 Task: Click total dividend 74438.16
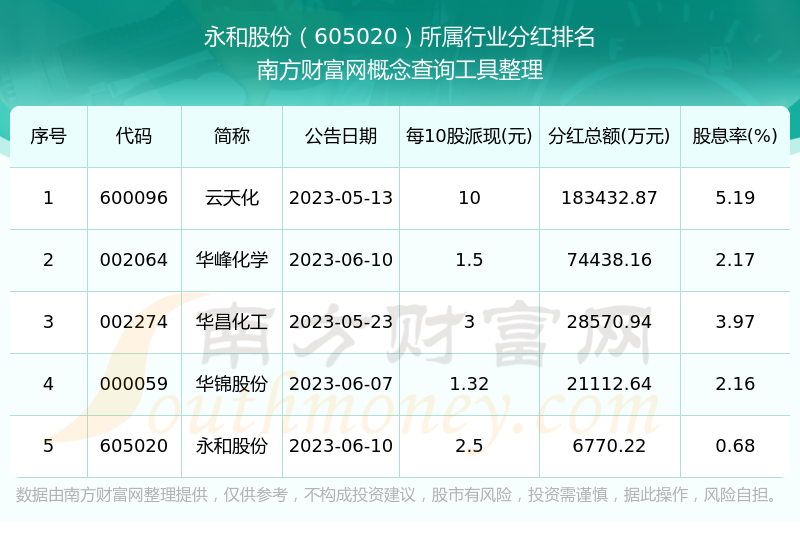tap(609, 260)
